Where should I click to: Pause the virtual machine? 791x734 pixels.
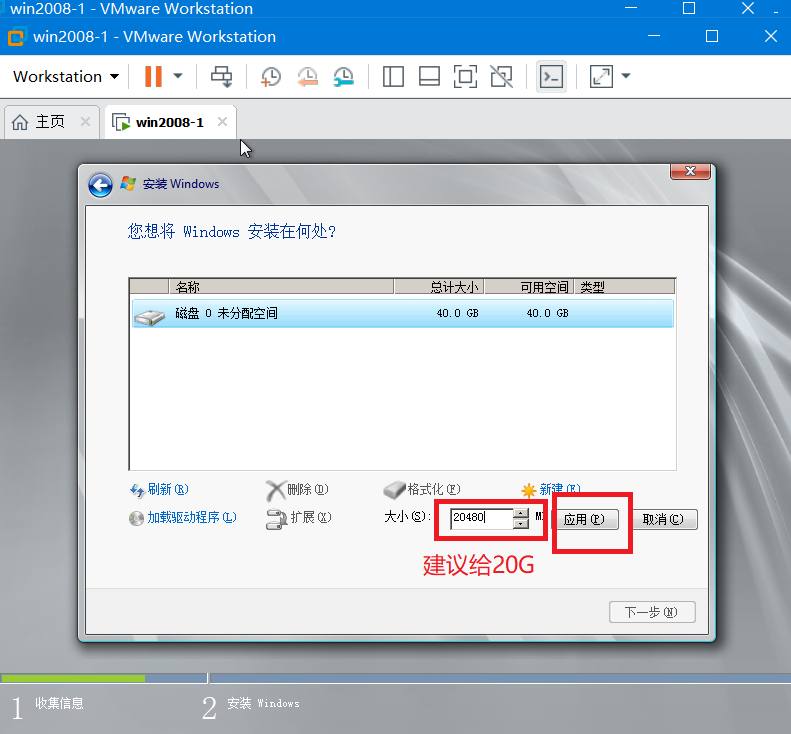[x=153, y=77]
